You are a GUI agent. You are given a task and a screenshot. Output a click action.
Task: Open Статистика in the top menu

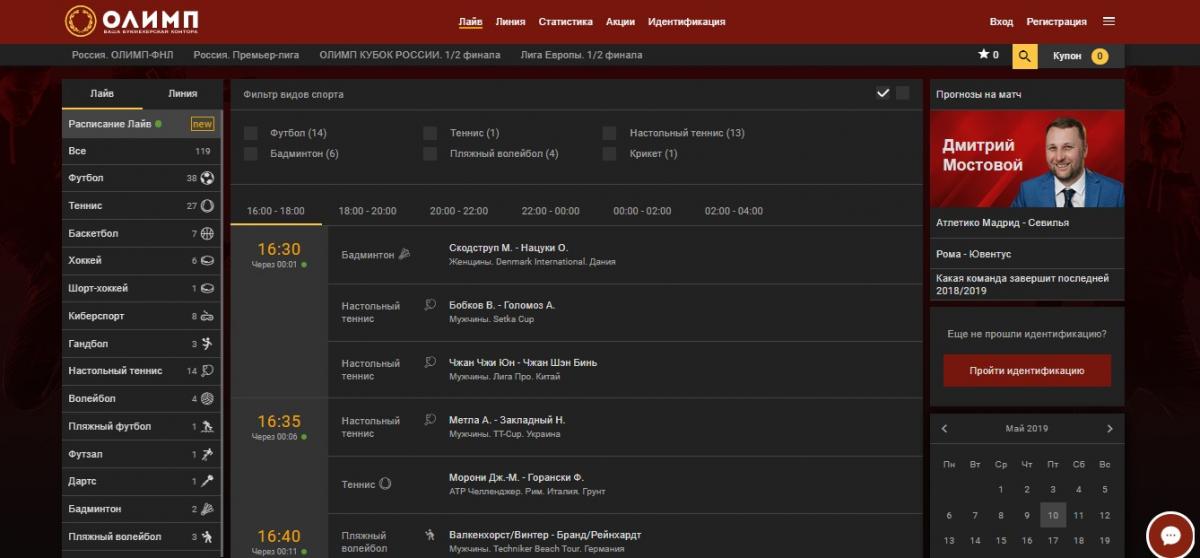565,22
